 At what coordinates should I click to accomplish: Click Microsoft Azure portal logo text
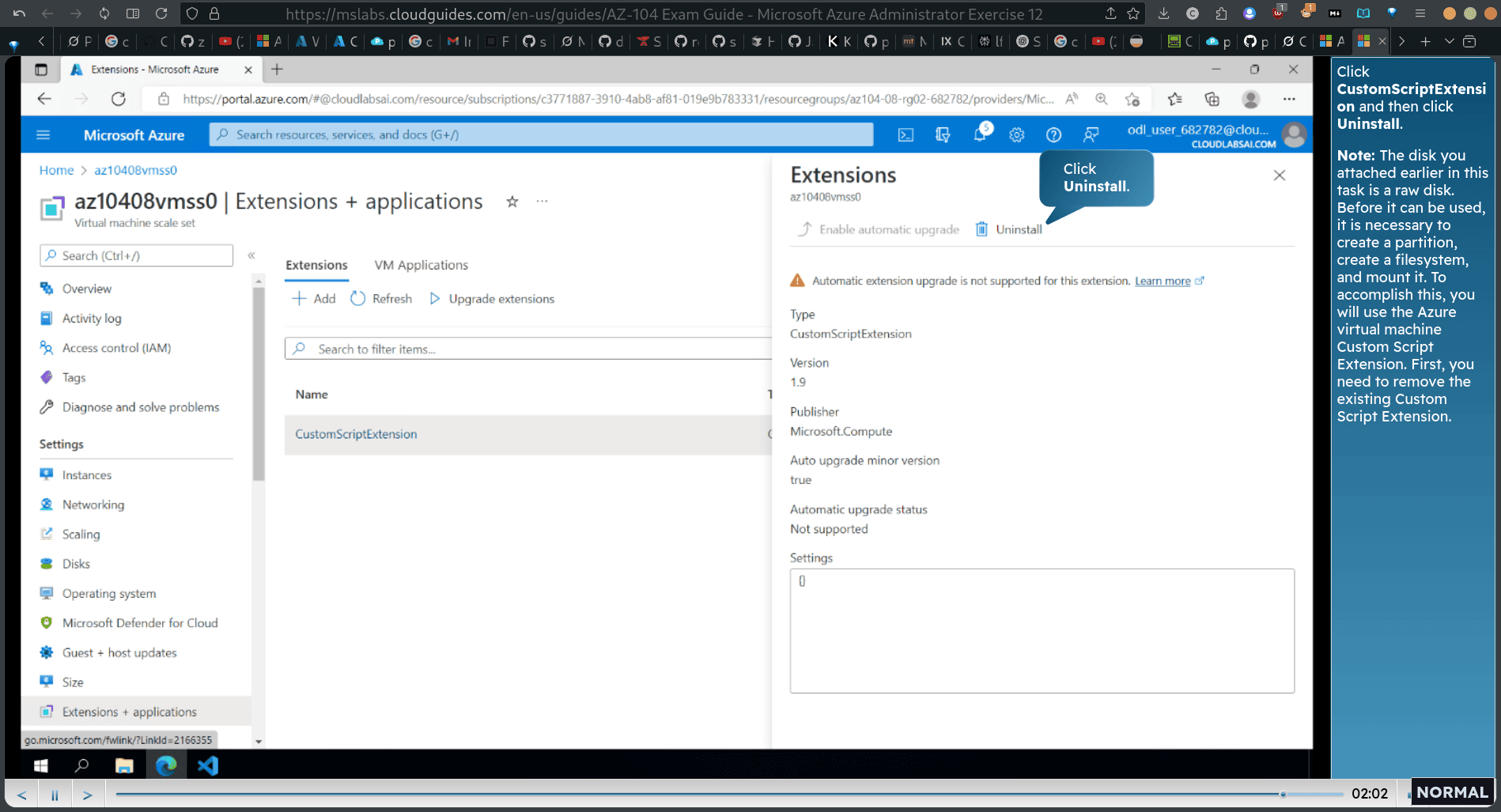click(x=134, y=135)
